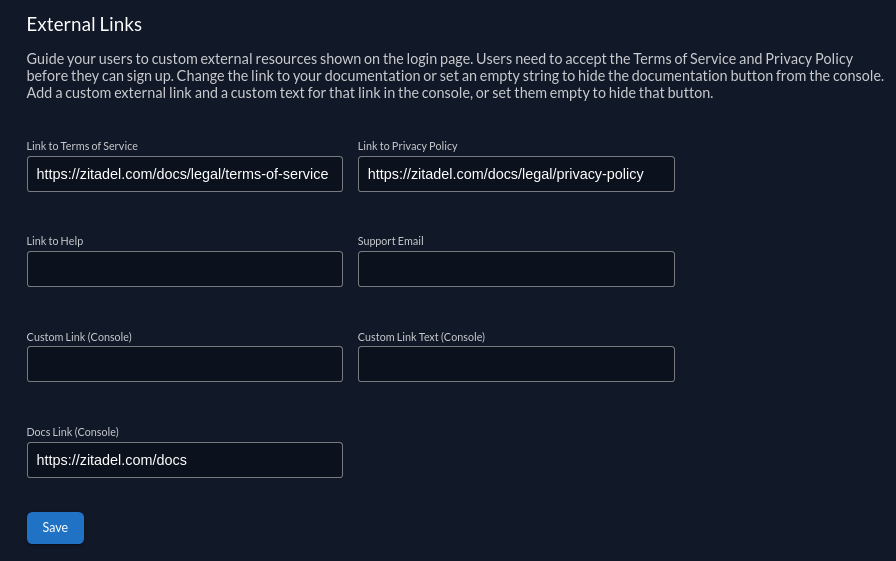Image resolution: width=896 pixels, height=561 pixels.
Task: Click the "Custom Link Text (Console)" label
Action: point(421,337)
